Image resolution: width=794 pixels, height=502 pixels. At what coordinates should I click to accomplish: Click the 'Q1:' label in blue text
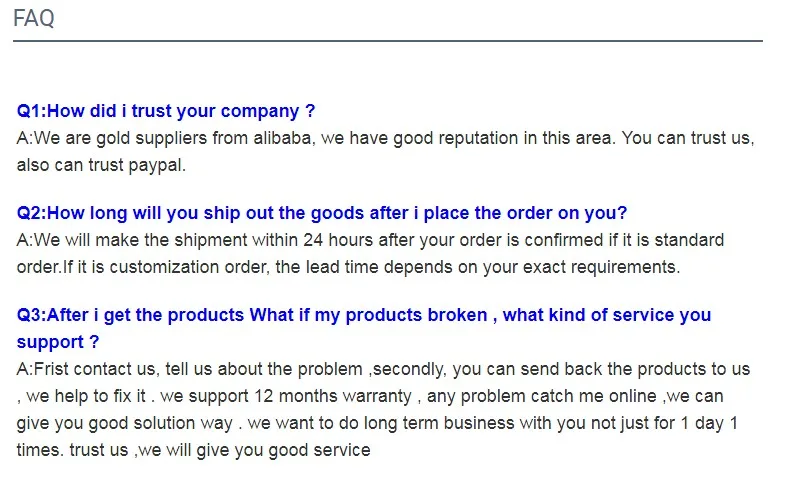(x=31, y=110)
